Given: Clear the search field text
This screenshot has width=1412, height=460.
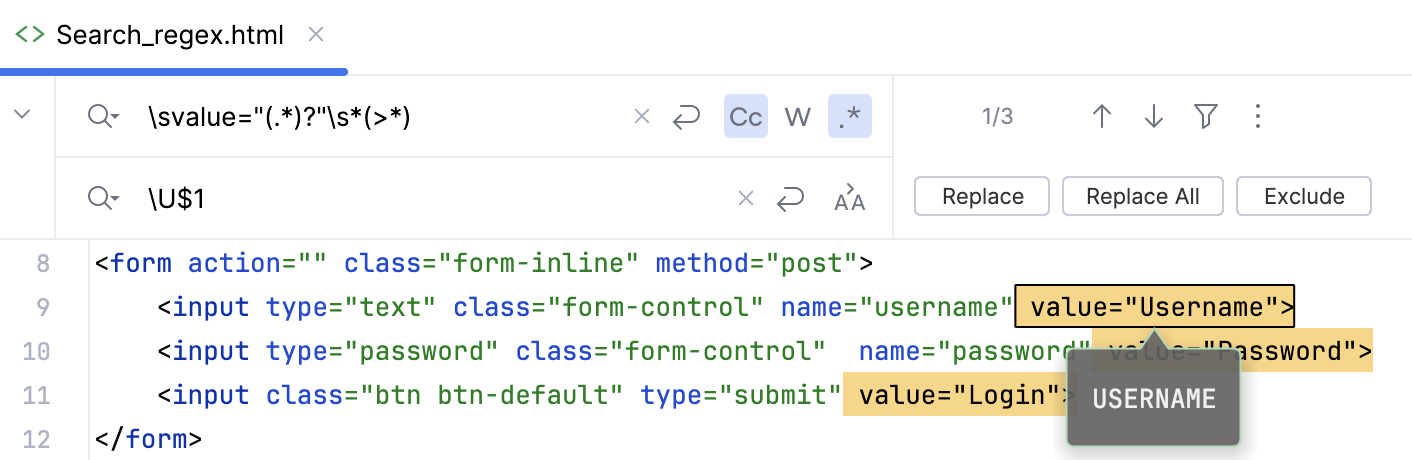Looking at the screenshot, I should coord(642,118).
